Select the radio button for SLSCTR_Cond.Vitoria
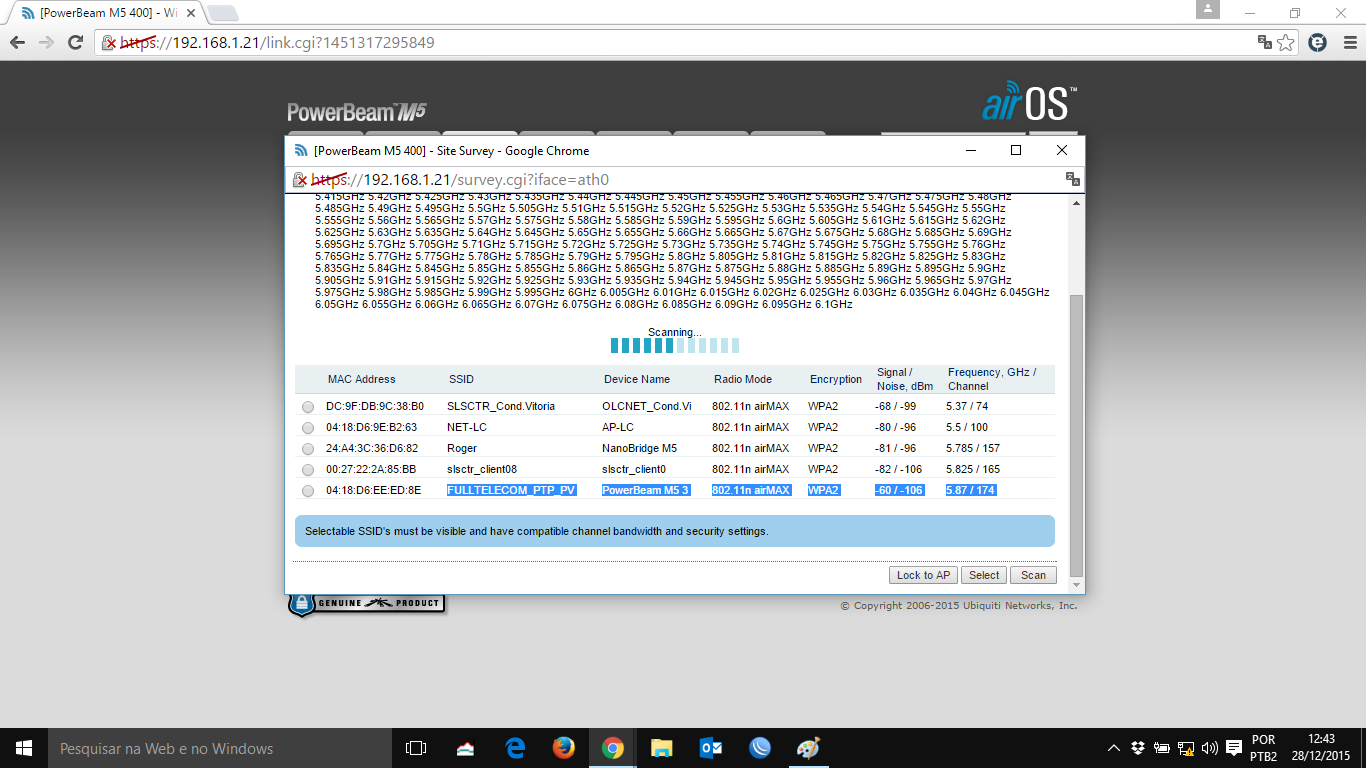Screen dimensions: 1366x768 tap(308, 407)
